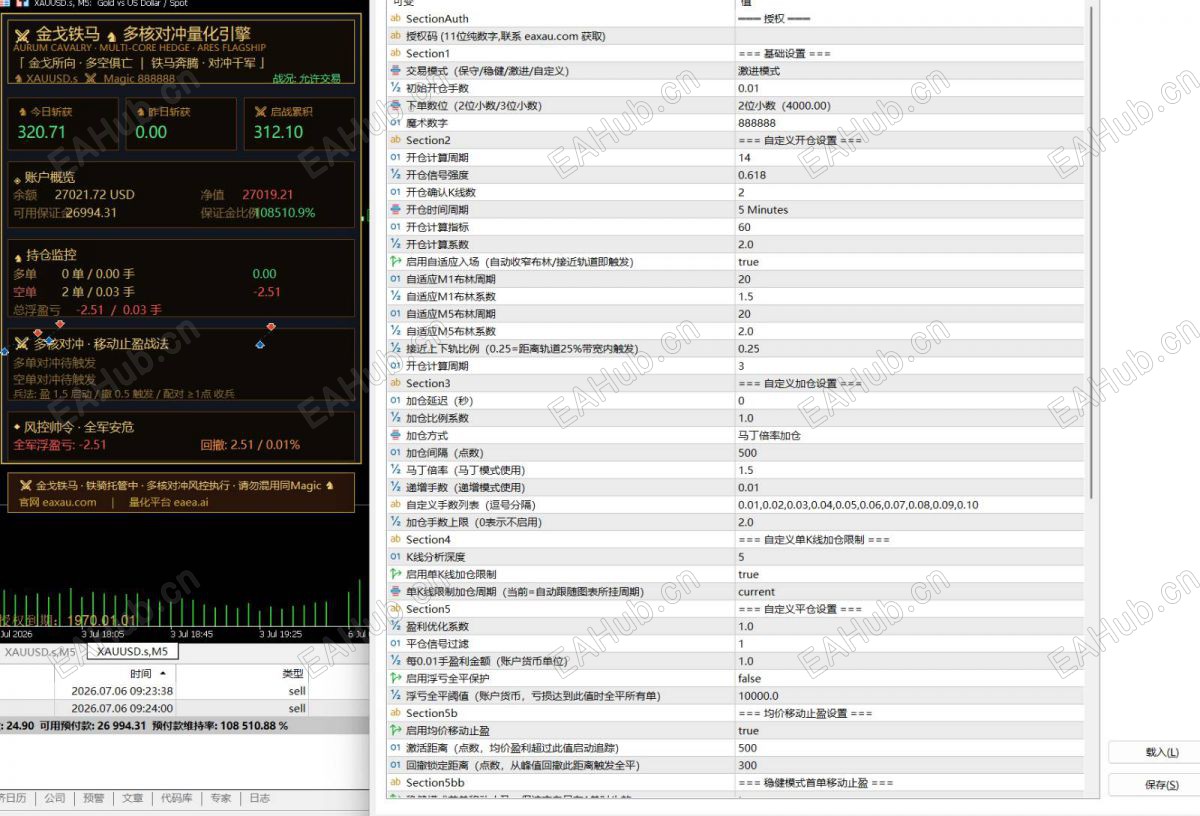Click the 01 icon beside 开仓确认K线数
1200x816 pixels.
(396, 192)
